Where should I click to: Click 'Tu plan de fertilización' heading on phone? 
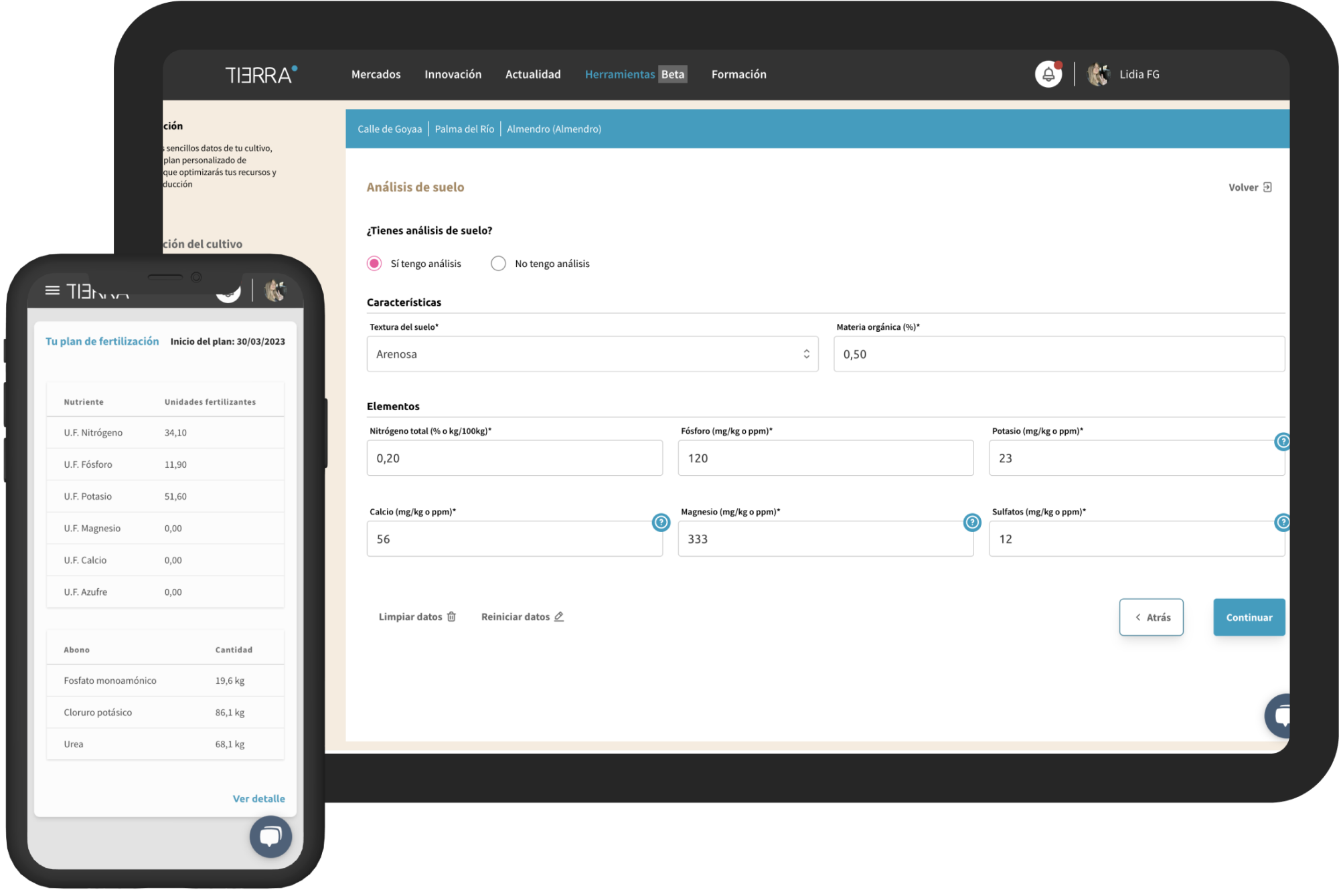[102, 341]
